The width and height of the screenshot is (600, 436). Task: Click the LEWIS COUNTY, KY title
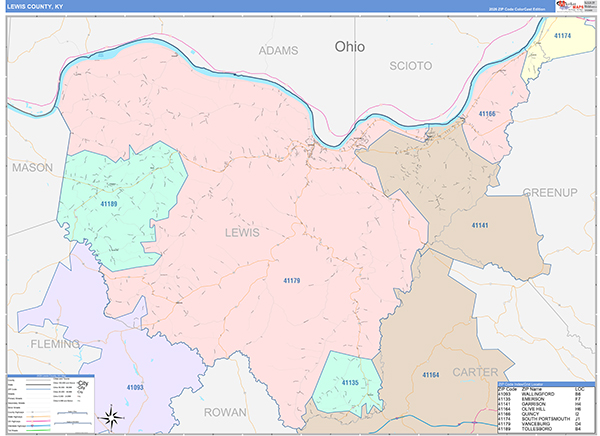click(x=35, y=7)
